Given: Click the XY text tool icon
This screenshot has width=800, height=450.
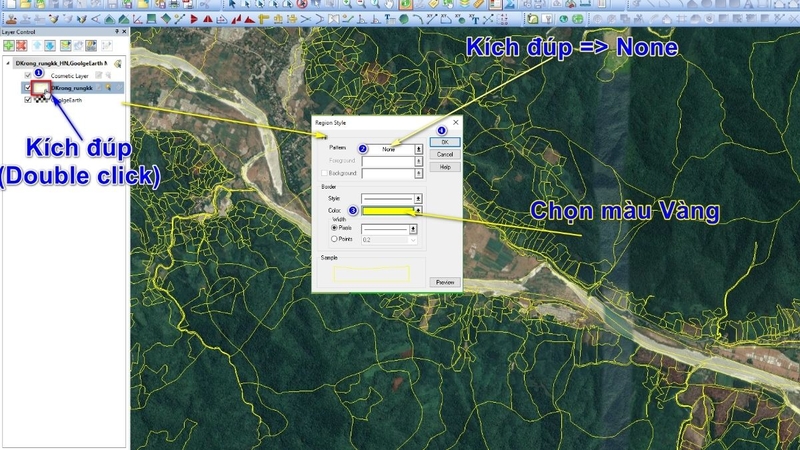Looking at the screenshot, I should 474,19.
